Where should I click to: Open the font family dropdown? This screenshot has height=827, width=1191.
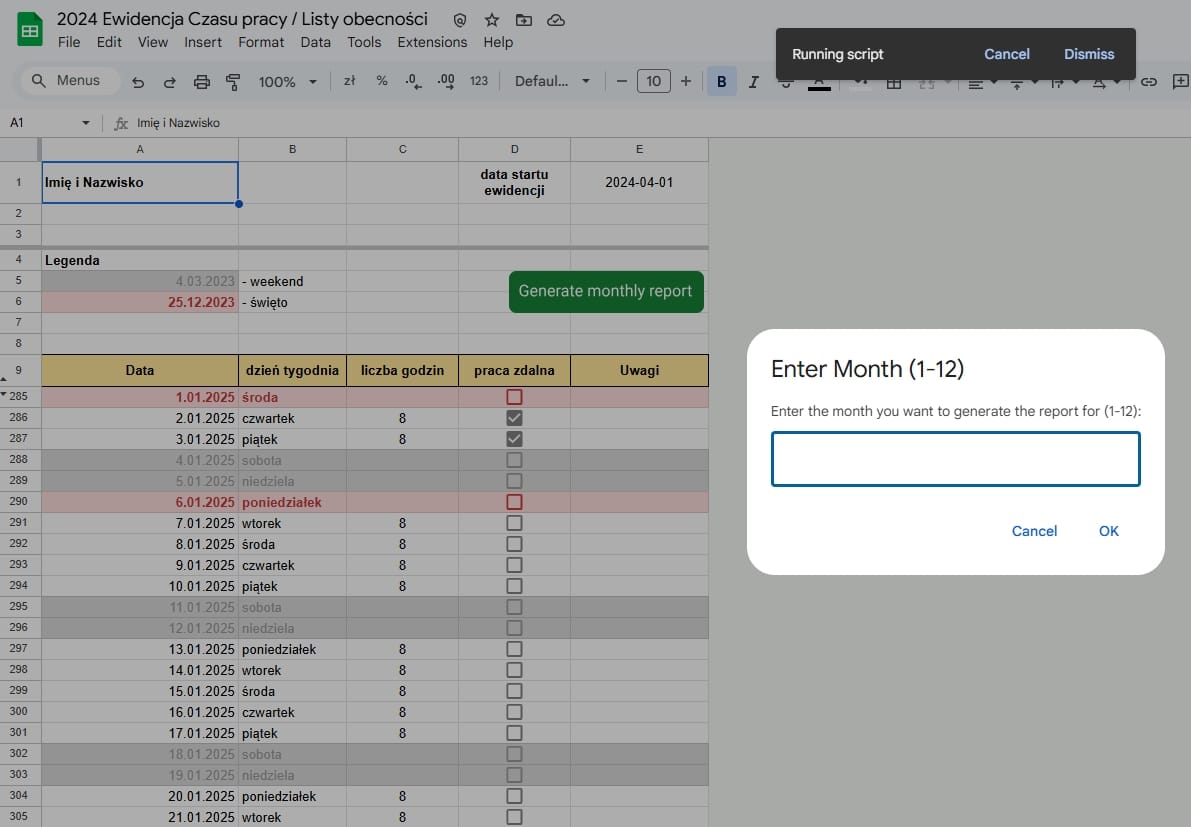click(x=552, y=80)
